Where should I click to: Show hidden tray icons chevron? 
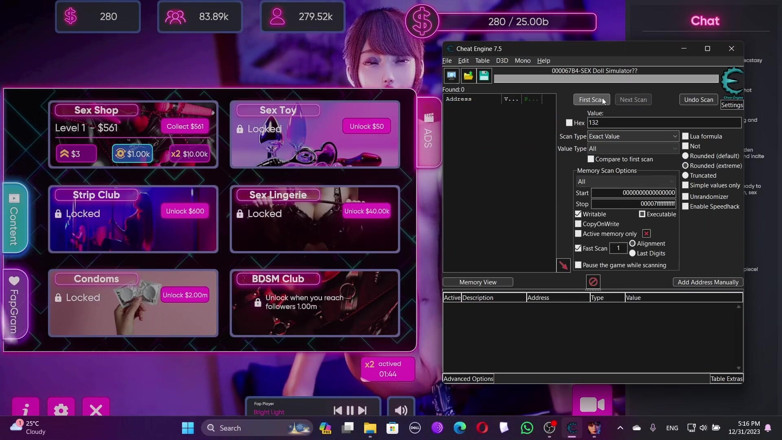620,428
